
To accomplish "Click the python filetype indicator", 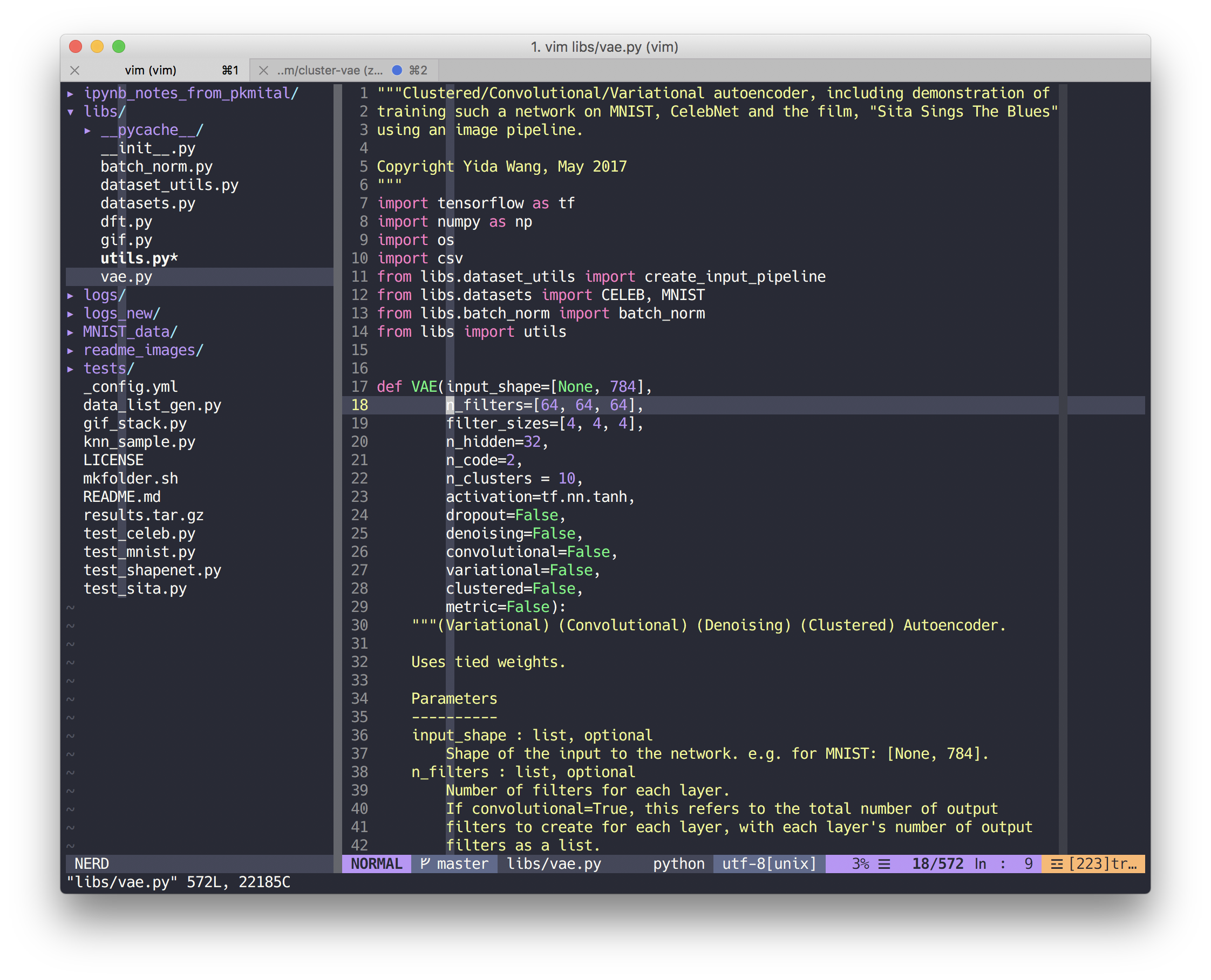I will (x=679, y=863).
